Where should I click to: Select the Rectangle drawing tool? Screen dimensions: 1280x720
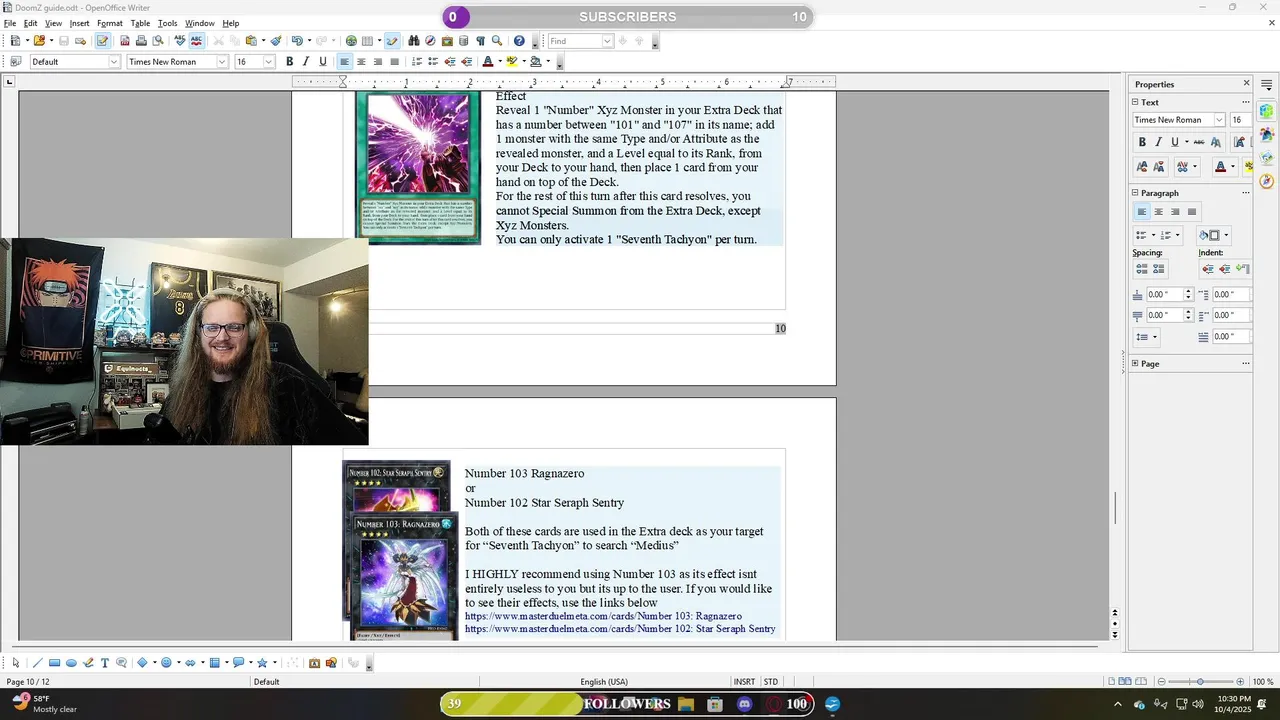[x=55, y=663]
